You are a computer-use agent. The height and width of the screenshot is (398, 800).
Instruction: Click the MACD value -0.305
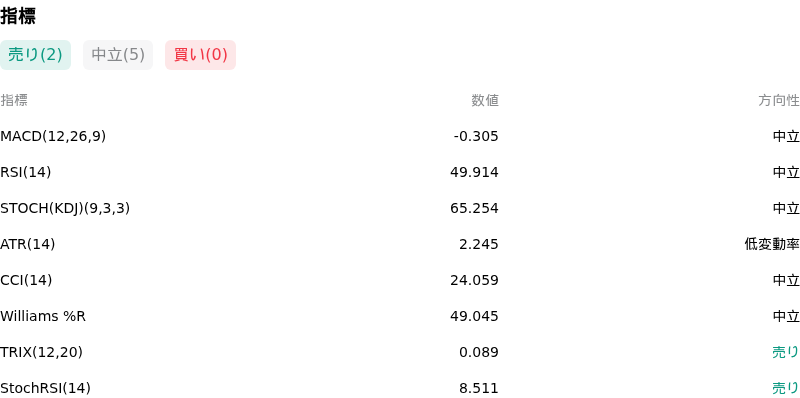476,136
